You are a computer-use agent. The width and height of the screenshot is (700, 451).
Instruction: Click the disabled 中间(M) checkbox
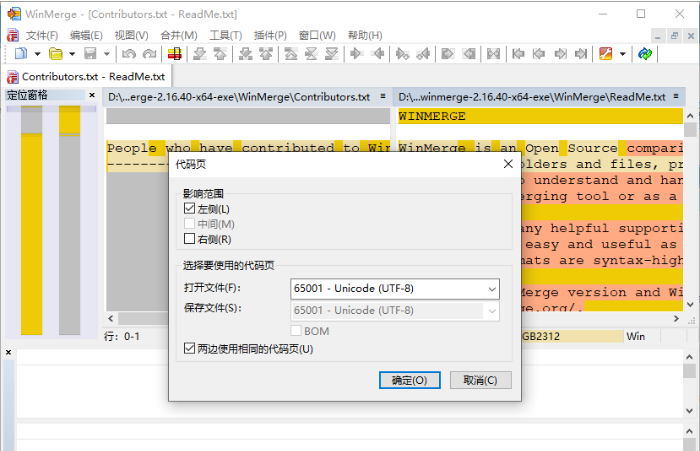coord(189,224)
